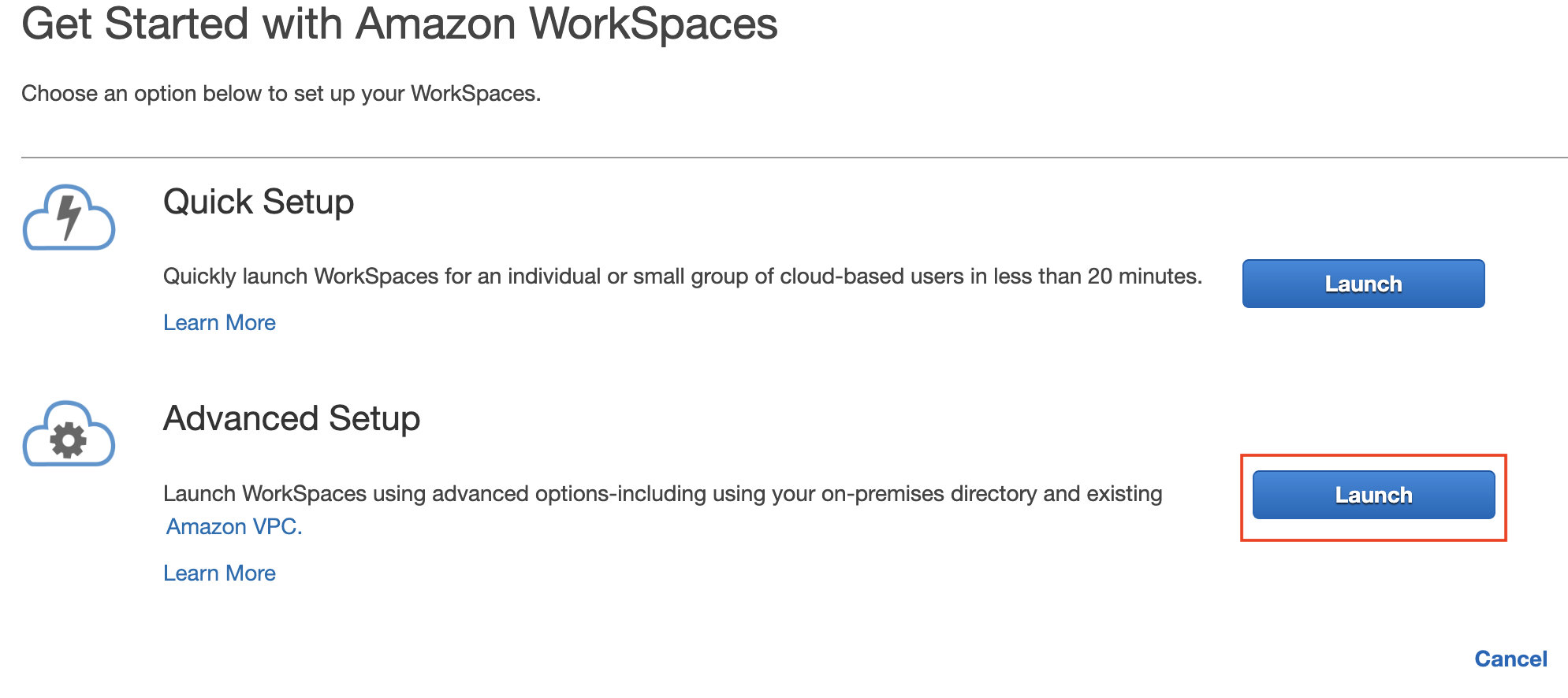This screenshot has height=698, width=1568.
Task: Click the Advanced Setup heading
Action: click(292, 418)
